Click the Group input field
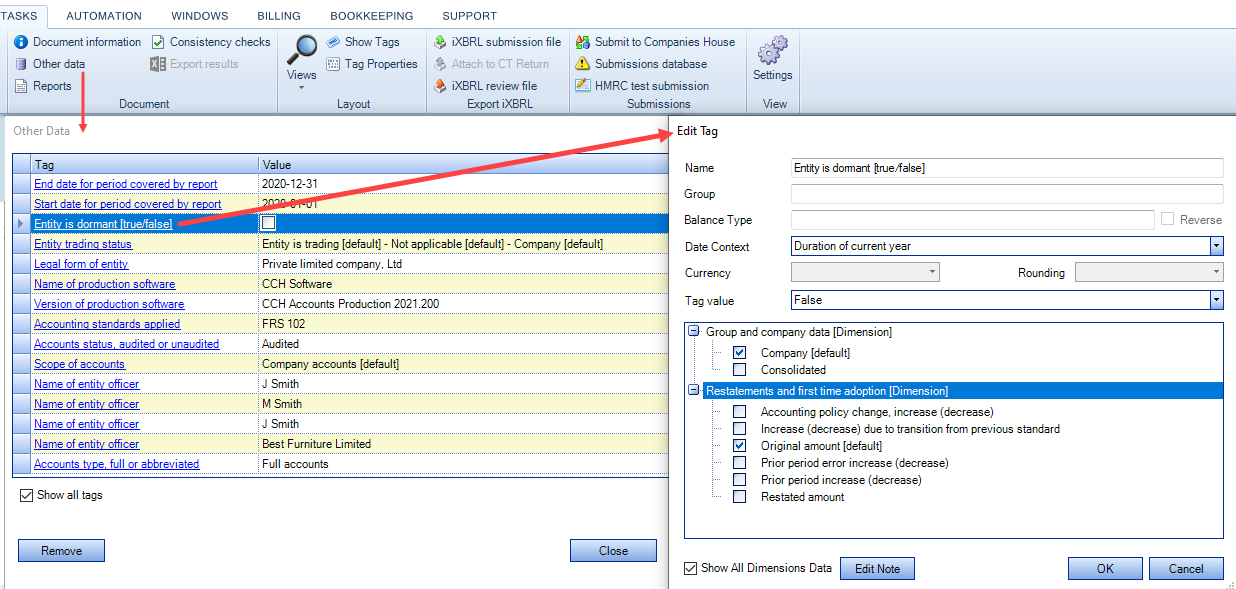 (1007, 194)
